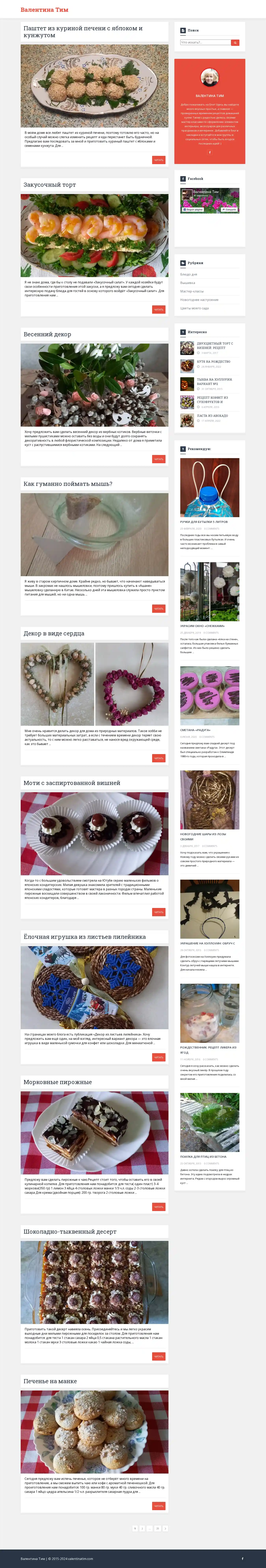Click 'Compartir' button in Facebook widget
Image resolution: width=266 pixels, height=1568 pixels.
(229, 209)
